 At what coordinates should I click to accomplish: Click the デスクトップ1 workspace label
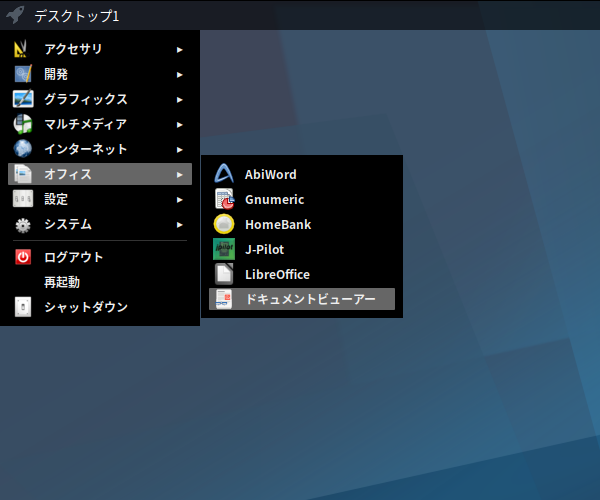[77, 16]
